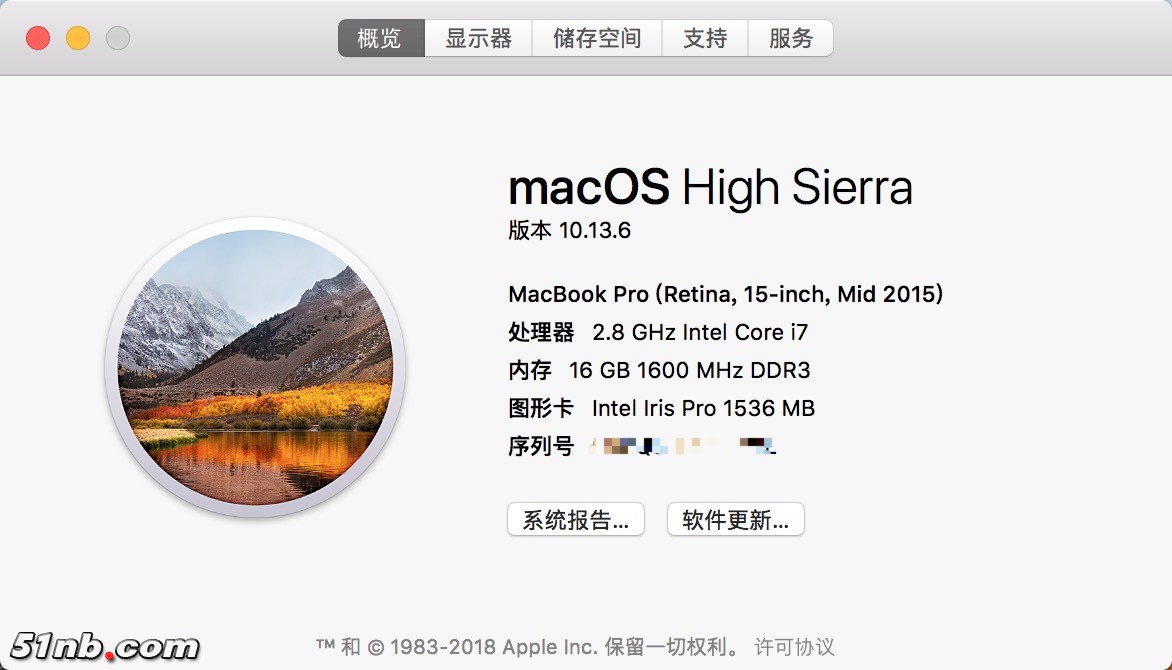Click the yellow minimize window button

[78, 39]
